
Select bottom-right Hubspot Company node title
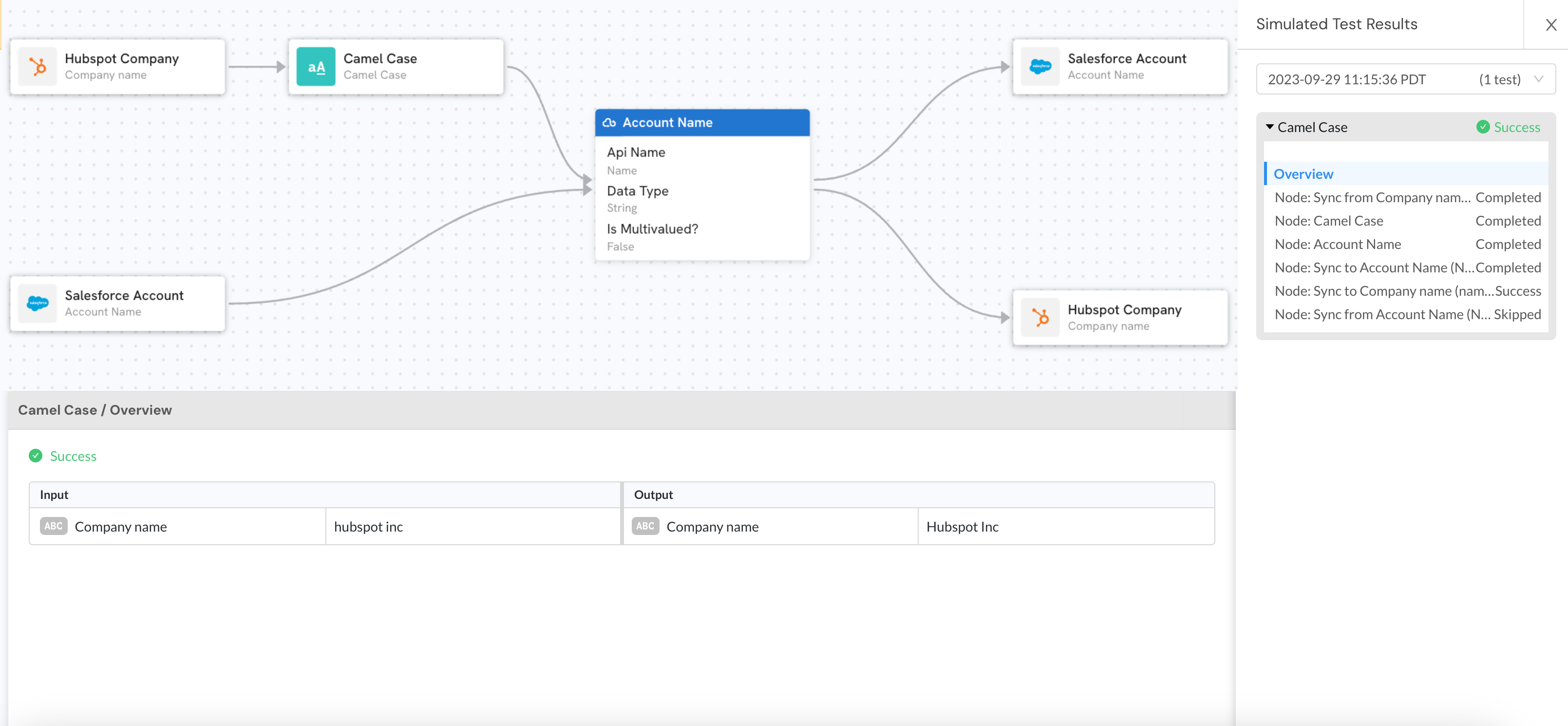point(1124,310)
